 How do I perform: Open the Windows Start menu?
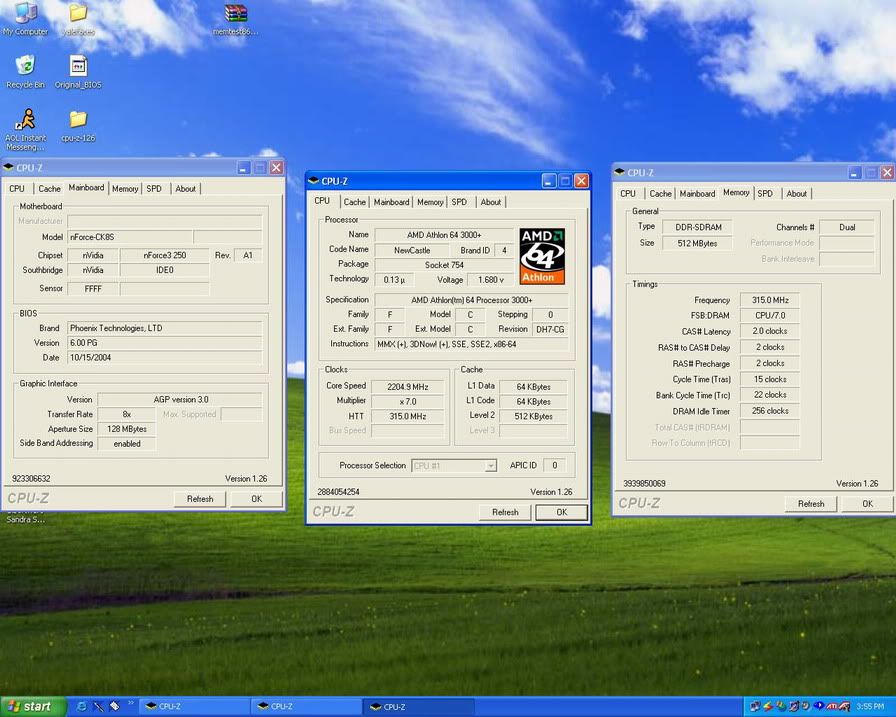click(33, 707)
